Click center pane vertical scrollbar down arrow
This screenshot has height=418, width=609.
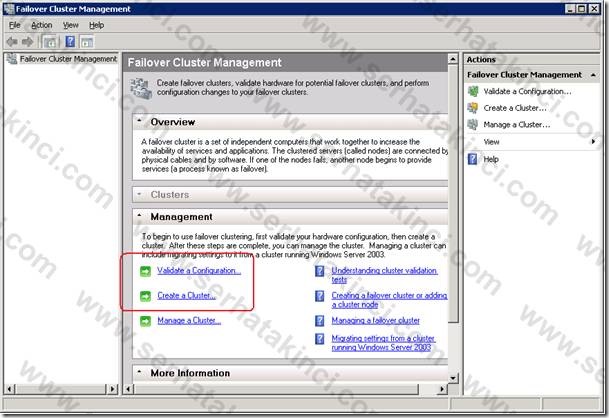click(452, 378)
